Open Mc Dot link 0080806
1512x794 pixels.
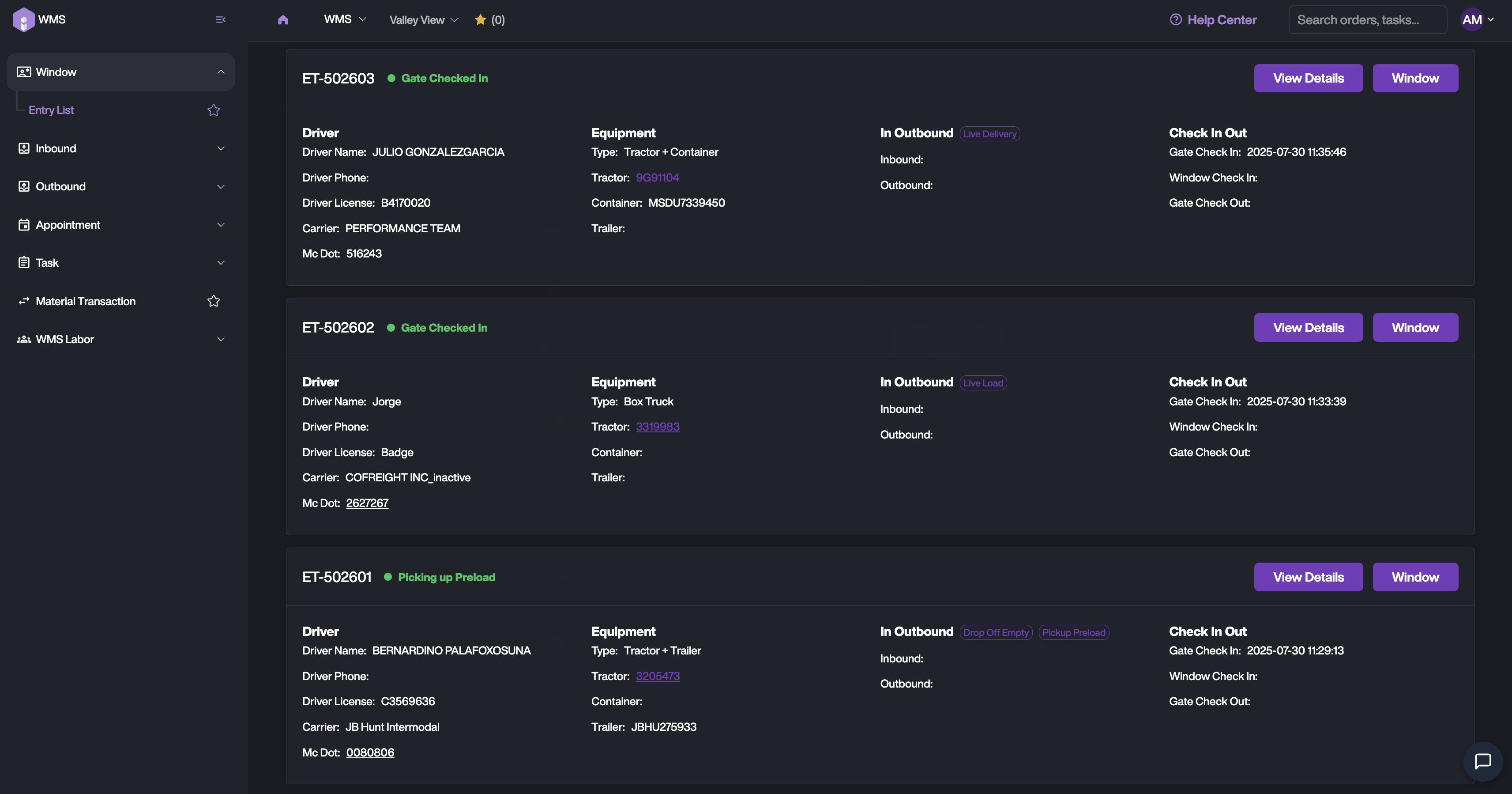click(x=370, y=752)
